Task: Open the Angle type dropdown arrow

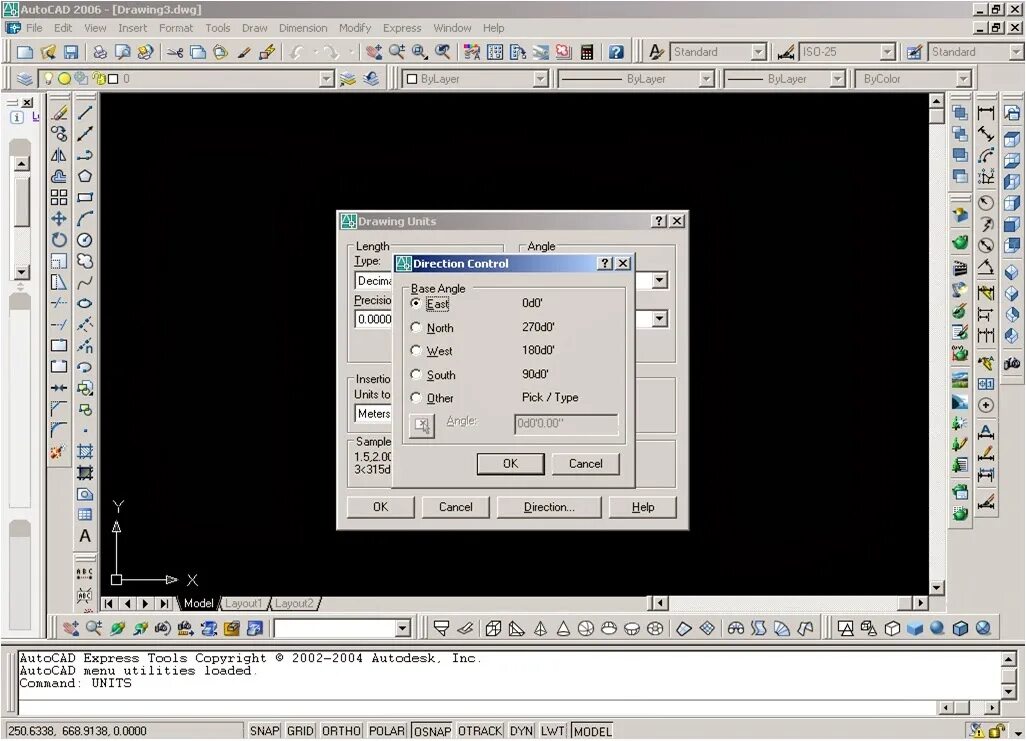Action: pos(660,281)
